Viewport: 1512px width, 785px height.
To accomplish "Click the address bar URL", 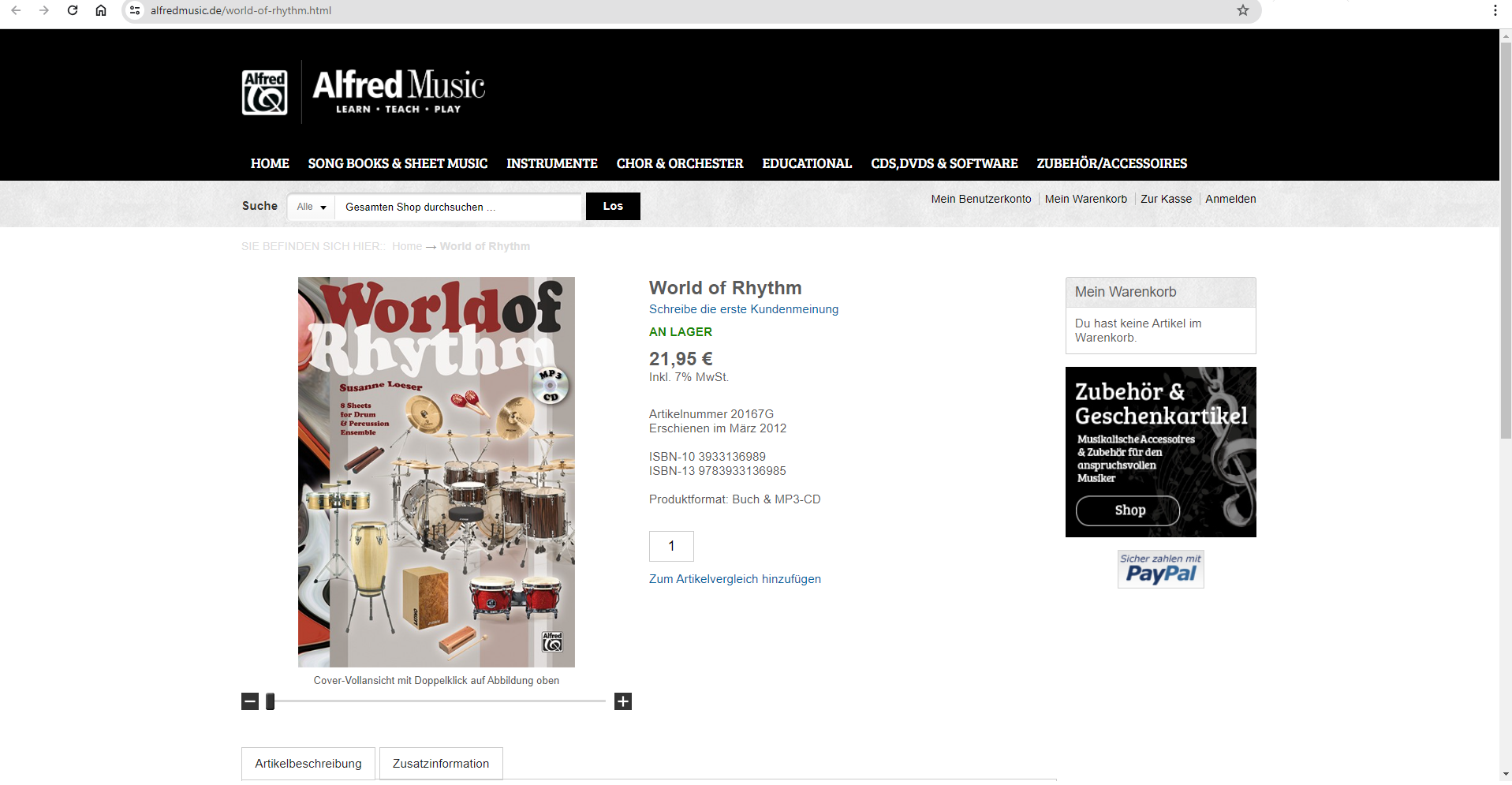I will point(241,10).
